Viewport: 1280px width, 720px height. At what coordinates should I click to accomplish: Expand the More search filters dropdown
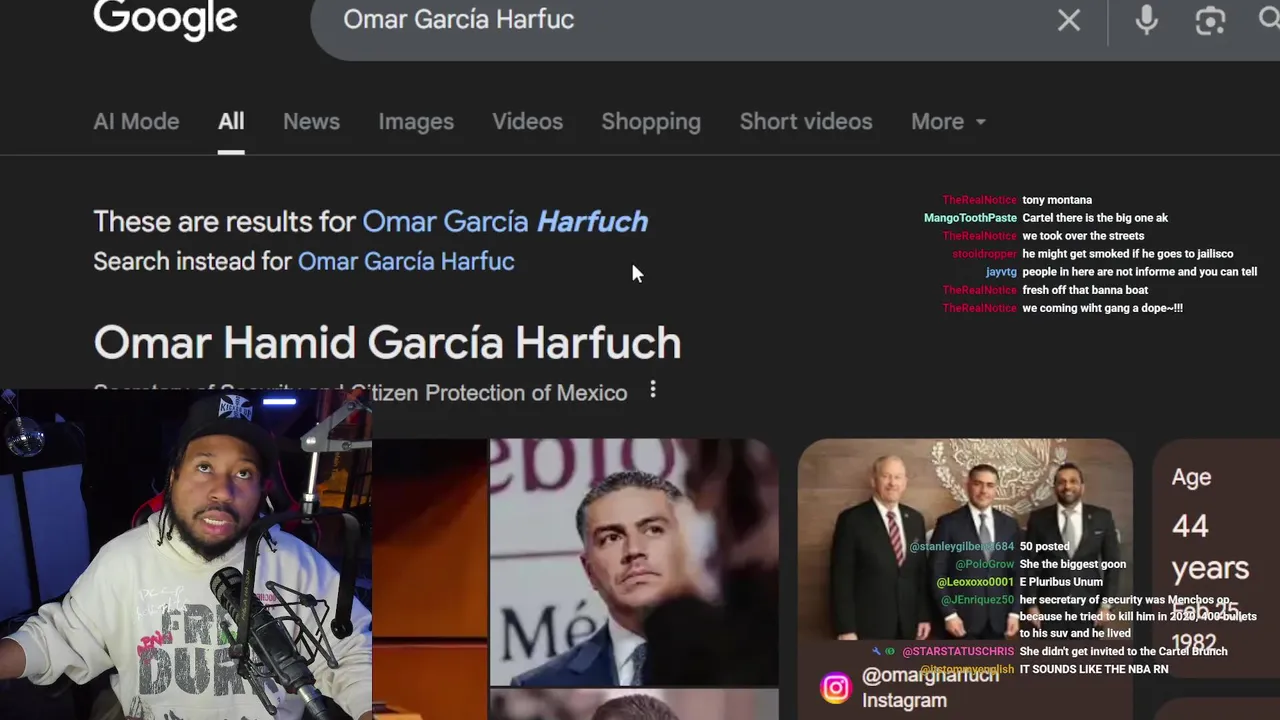click(x=948, y=121)
